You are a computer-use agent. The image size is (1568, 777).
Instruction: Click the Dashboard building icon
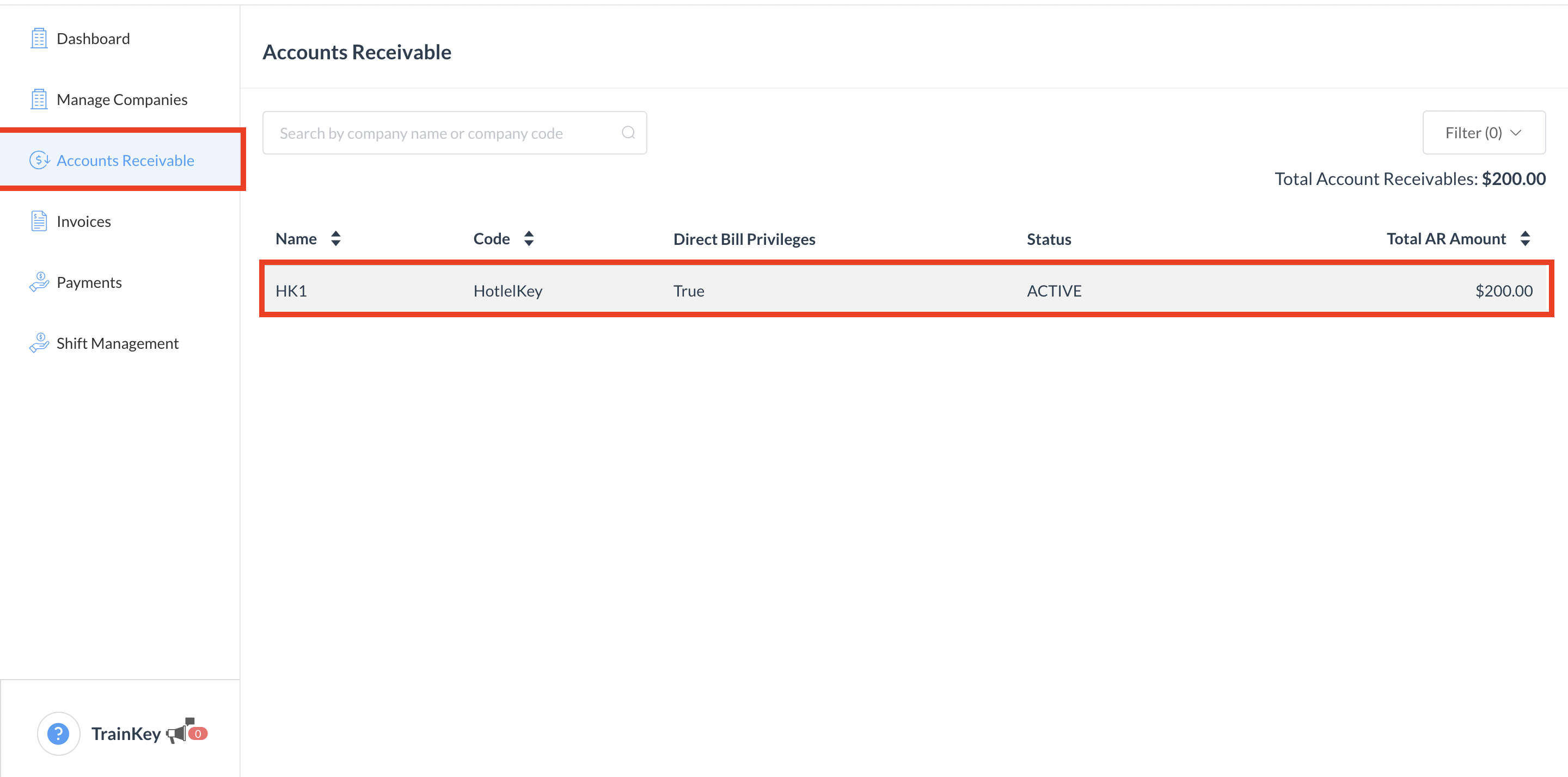pyautogui.click(x=39, y=38)
